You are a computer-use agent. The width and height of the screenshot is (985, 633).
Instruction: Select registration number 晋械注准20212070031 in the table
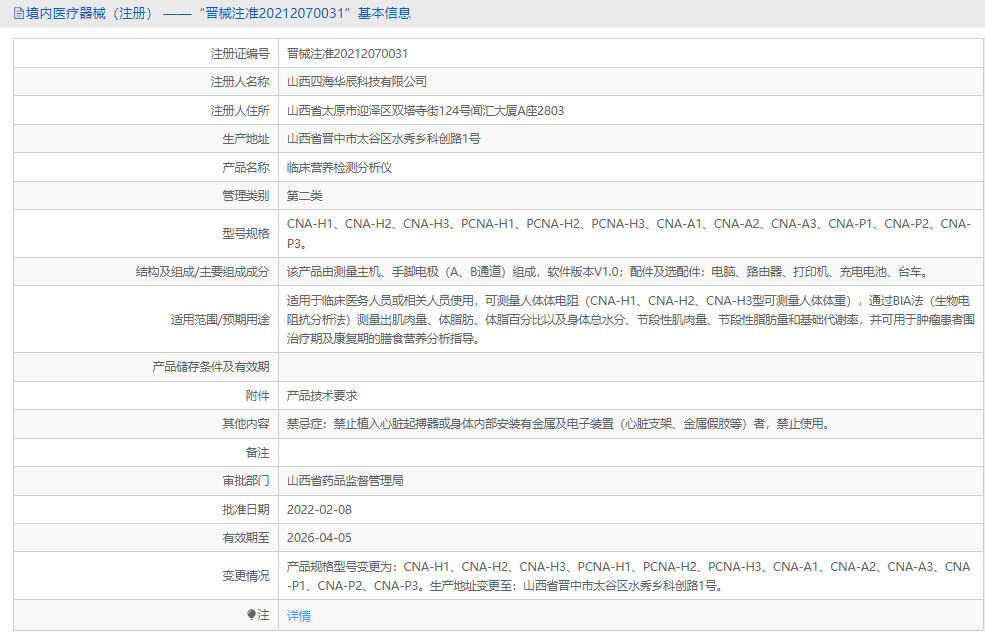[347, 54]
